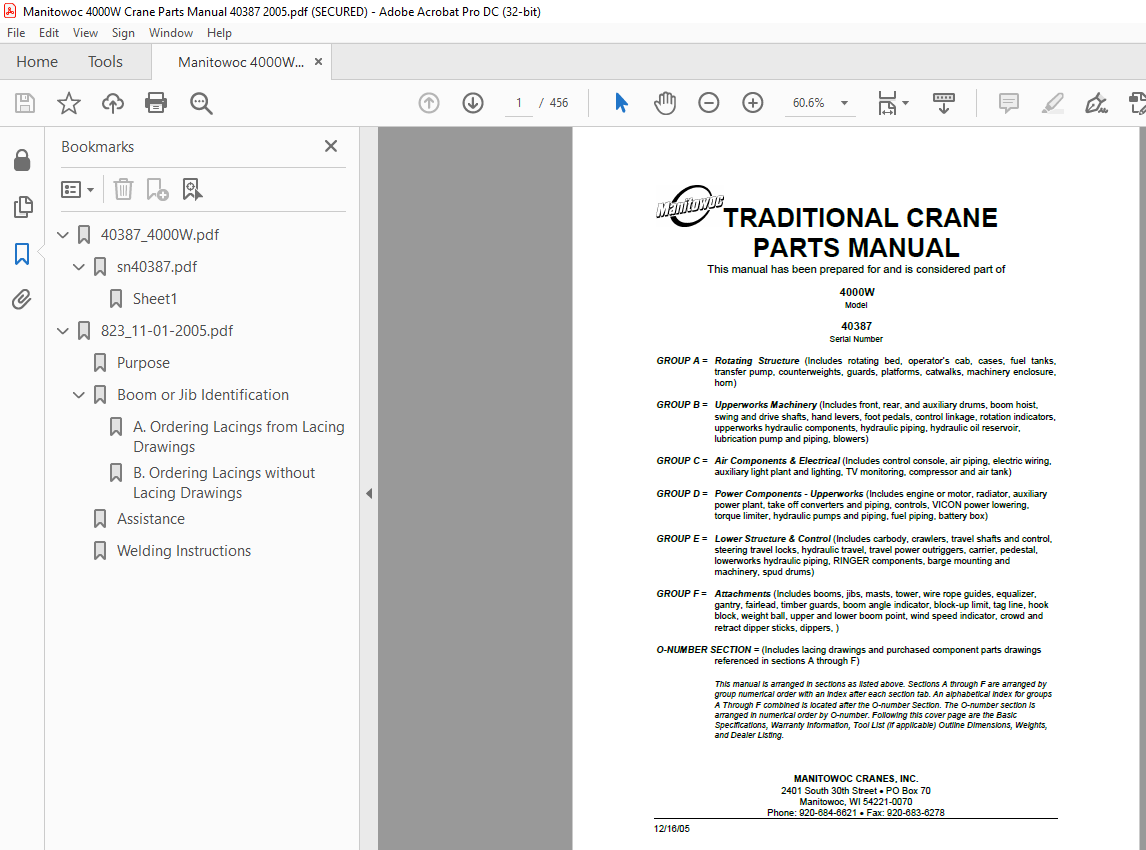The width and height of the screenshot is (1146, 850).
Task: Open the File menu
Action: pyautogui.click(x=16, y=33)
